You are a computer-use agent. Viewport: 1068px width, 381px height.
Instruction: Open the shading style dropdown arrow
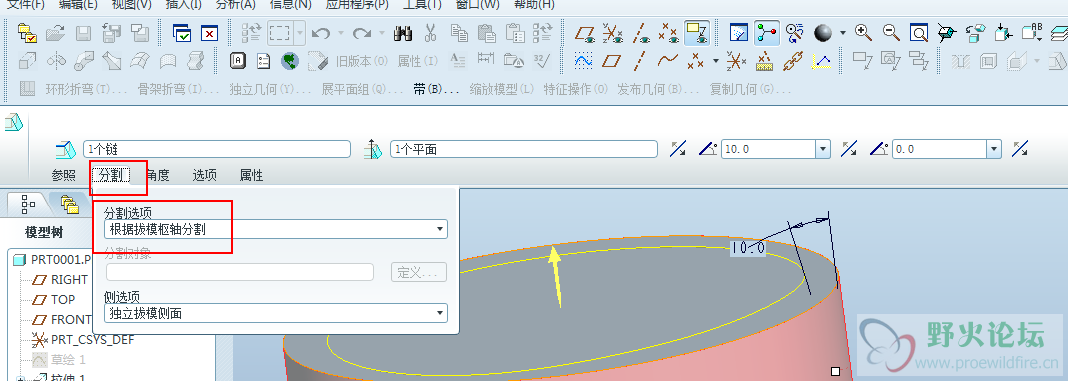(x=843, y=33)
